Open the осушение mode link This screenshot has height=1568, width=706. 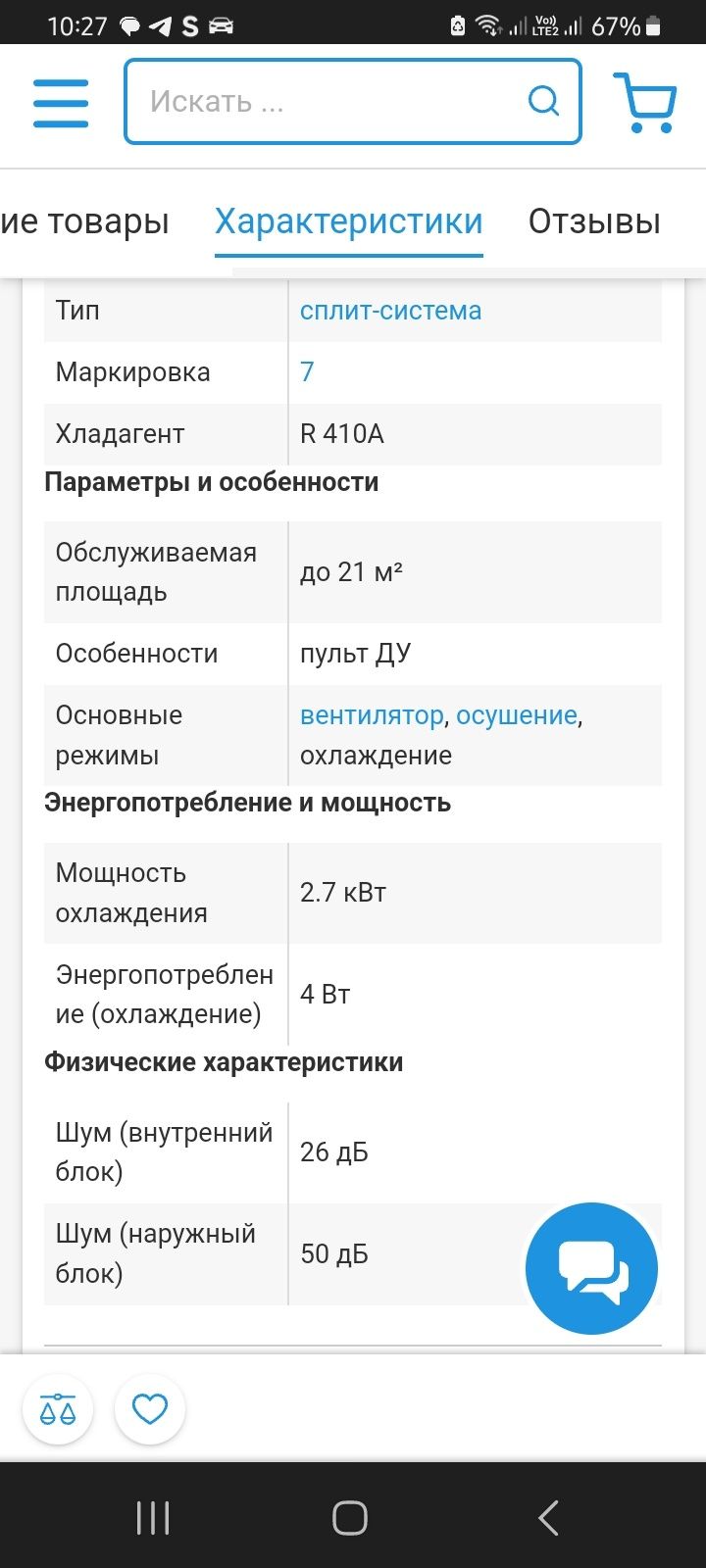point(516,715)
